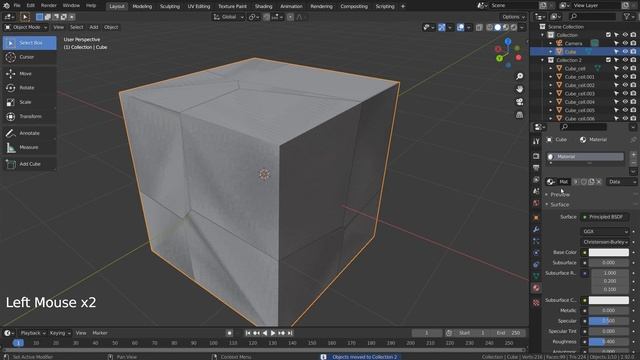The height and width of the screenshot is (360, 640).
Task: Adjust the Roughness slider
Action: (609, 342)
